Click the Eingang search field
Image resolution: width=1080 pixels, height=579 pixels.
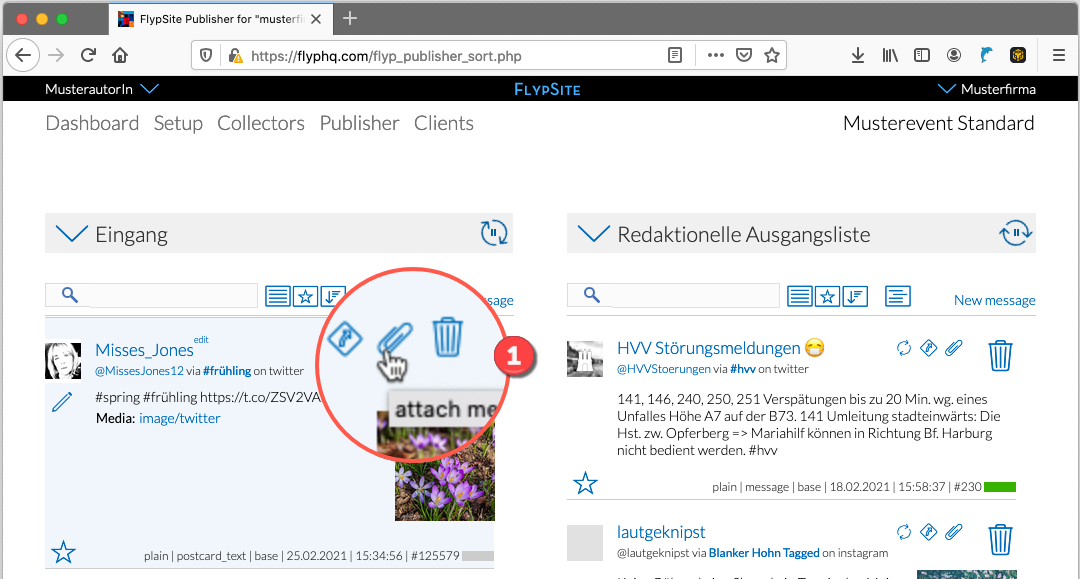[152, 295]
